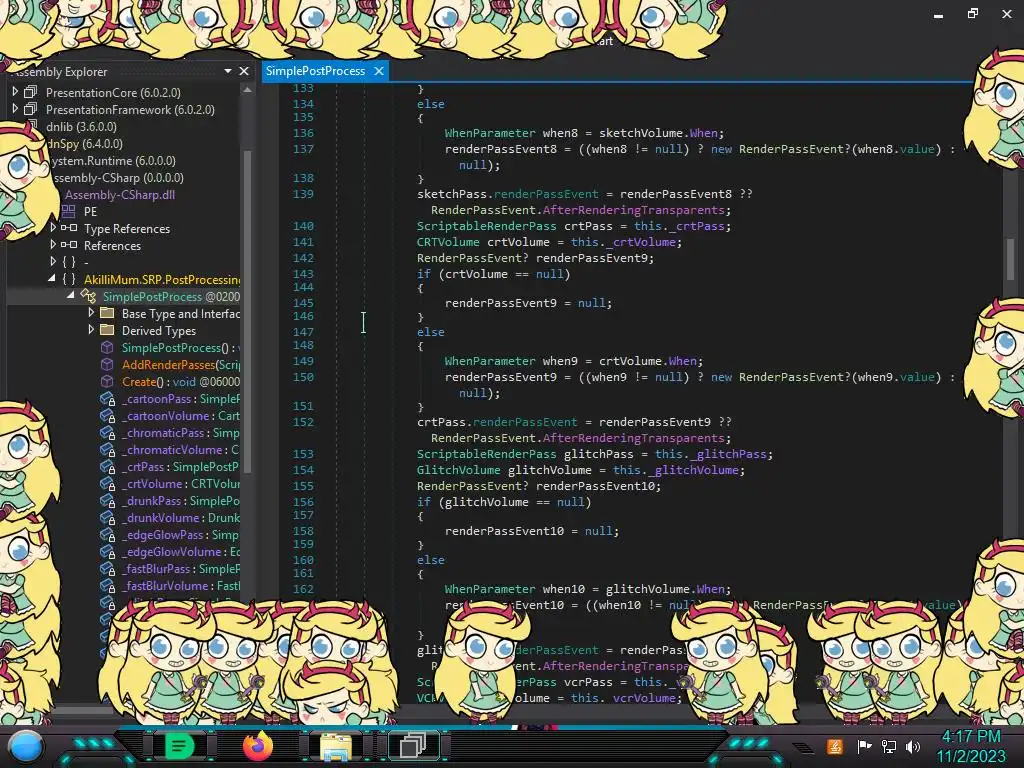The image size is (1024, 768).
Task: Click the _drunkPass private field icon
Action: [x=107, y=500]
